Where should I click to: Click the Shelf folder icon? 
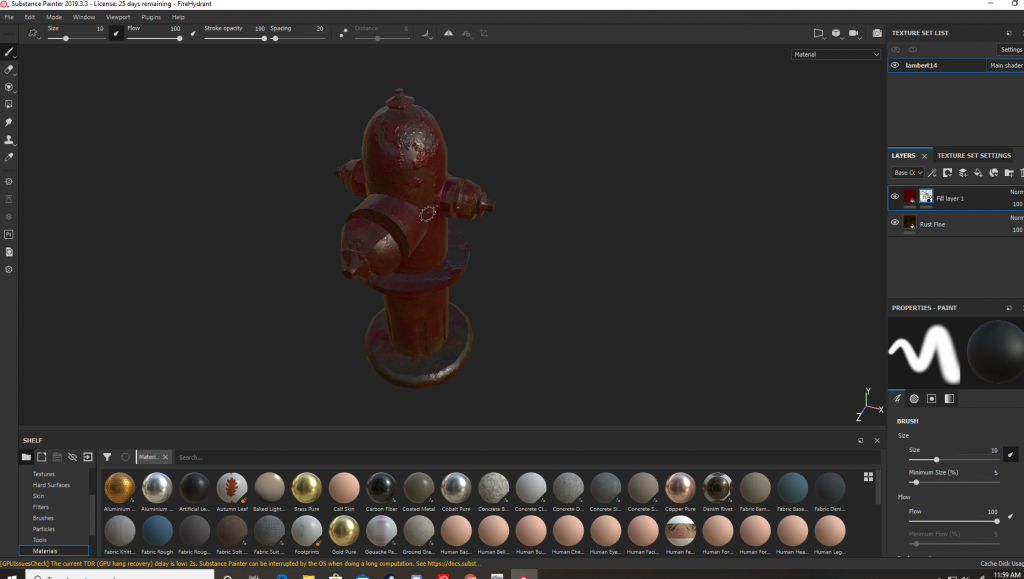26,457
